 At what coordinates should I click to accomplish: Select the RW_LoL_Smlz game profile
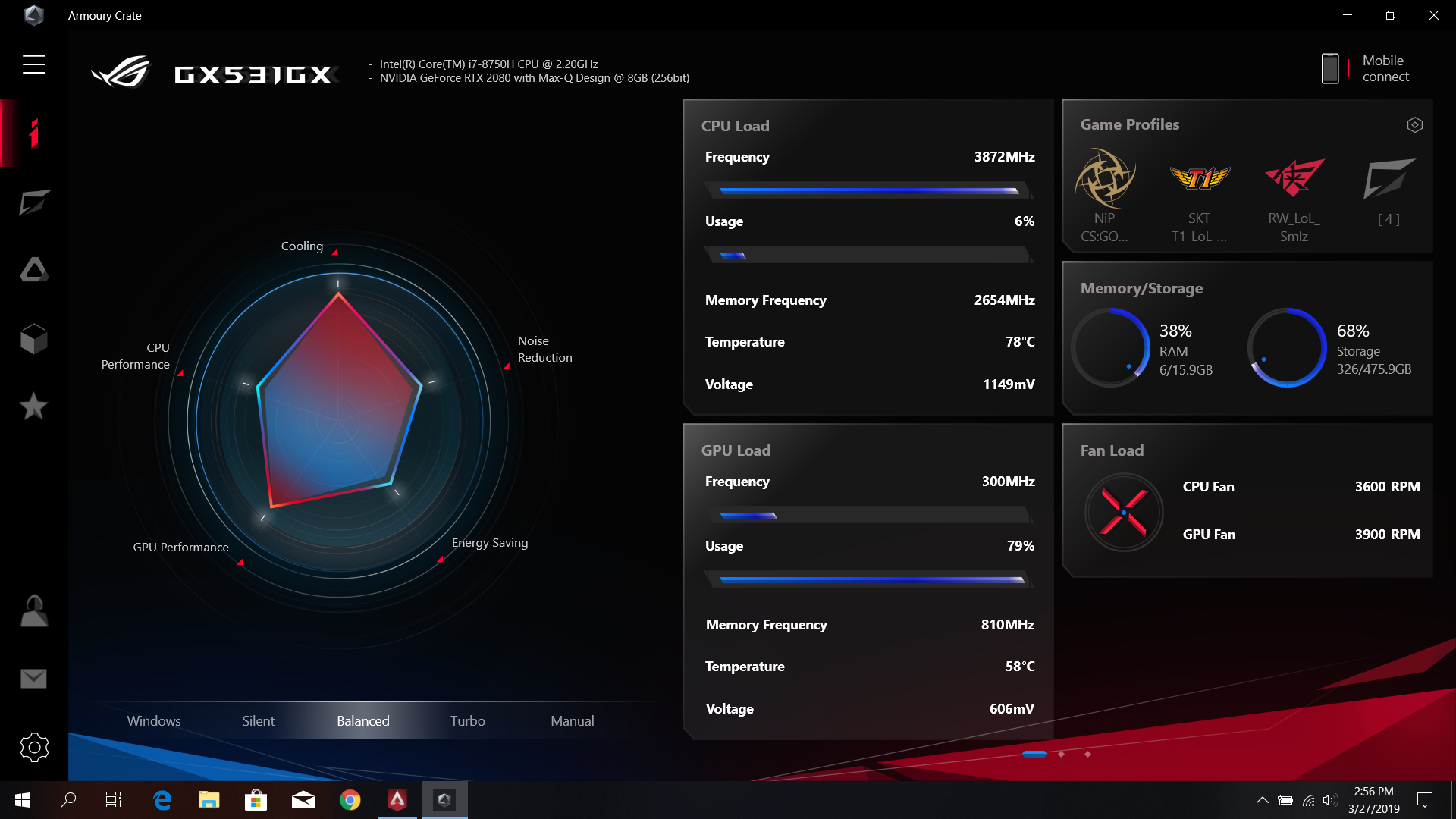1294,201
